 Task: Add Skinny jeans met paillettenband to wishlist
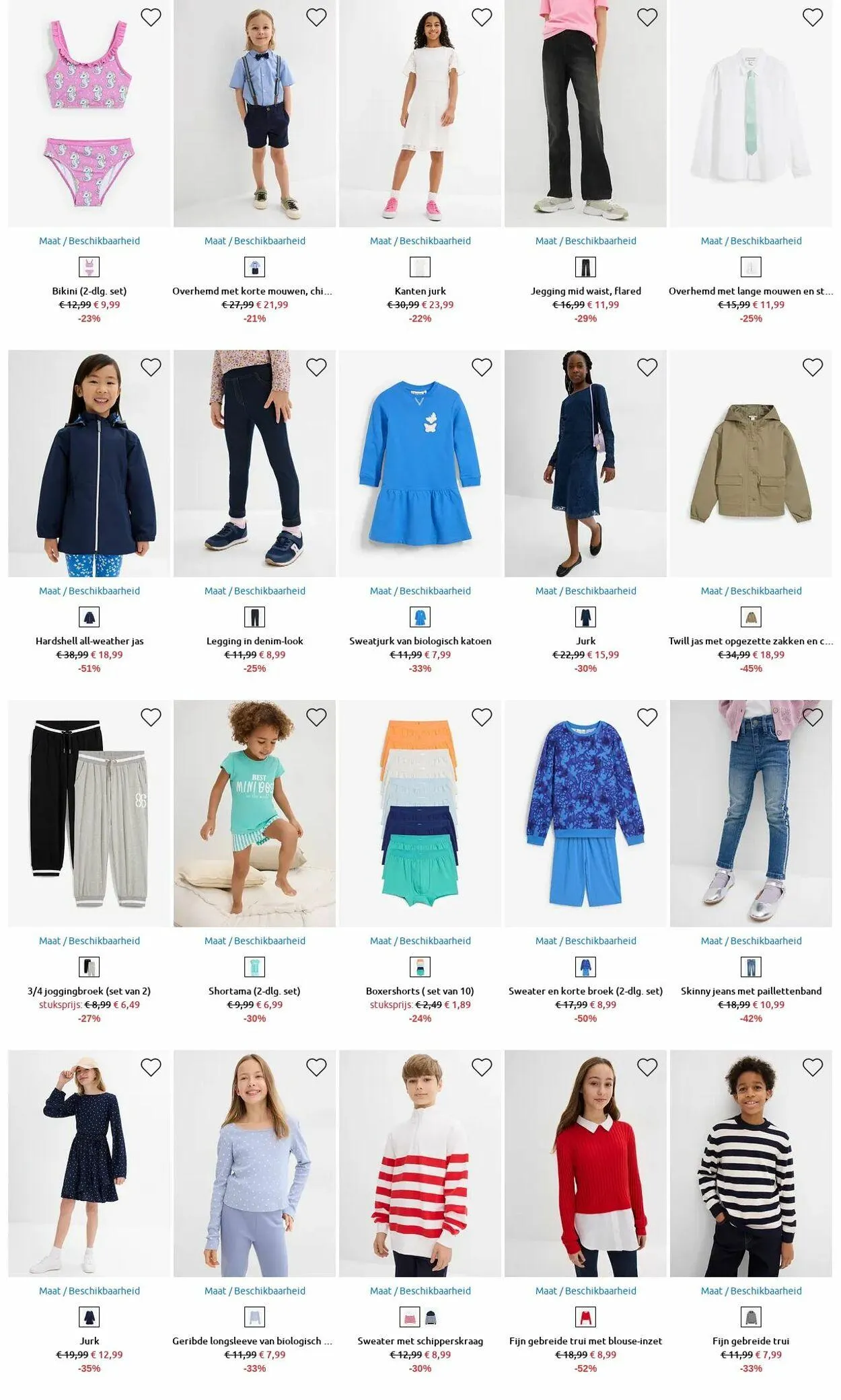[813, 717]
